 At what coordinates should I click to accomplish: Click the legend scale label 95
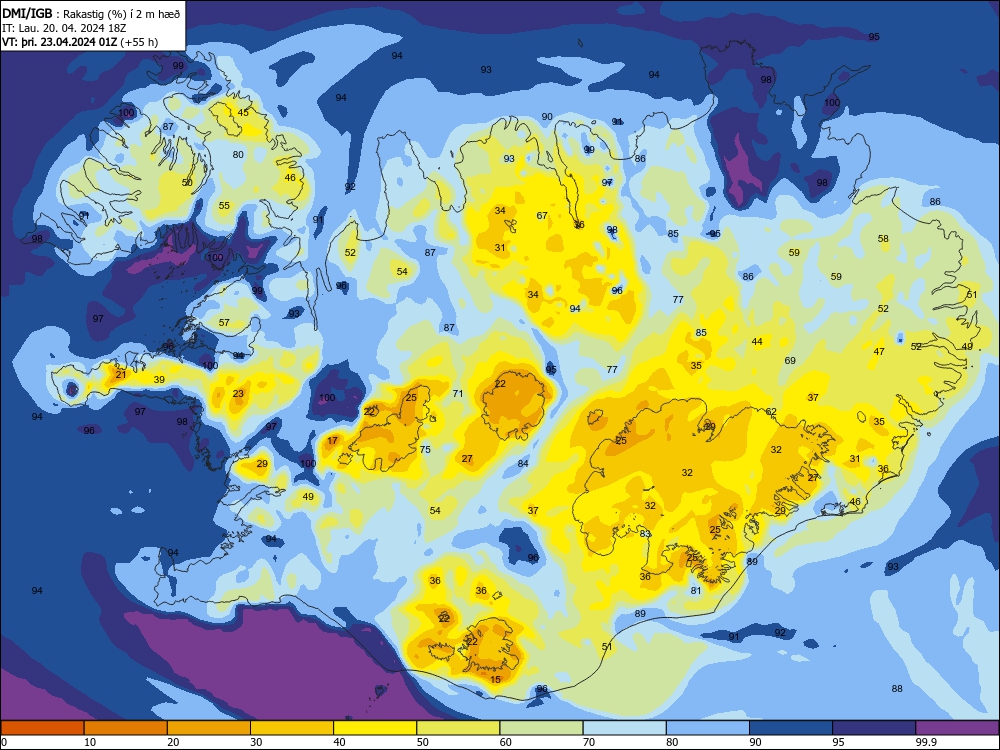click(x=838, y=742)
